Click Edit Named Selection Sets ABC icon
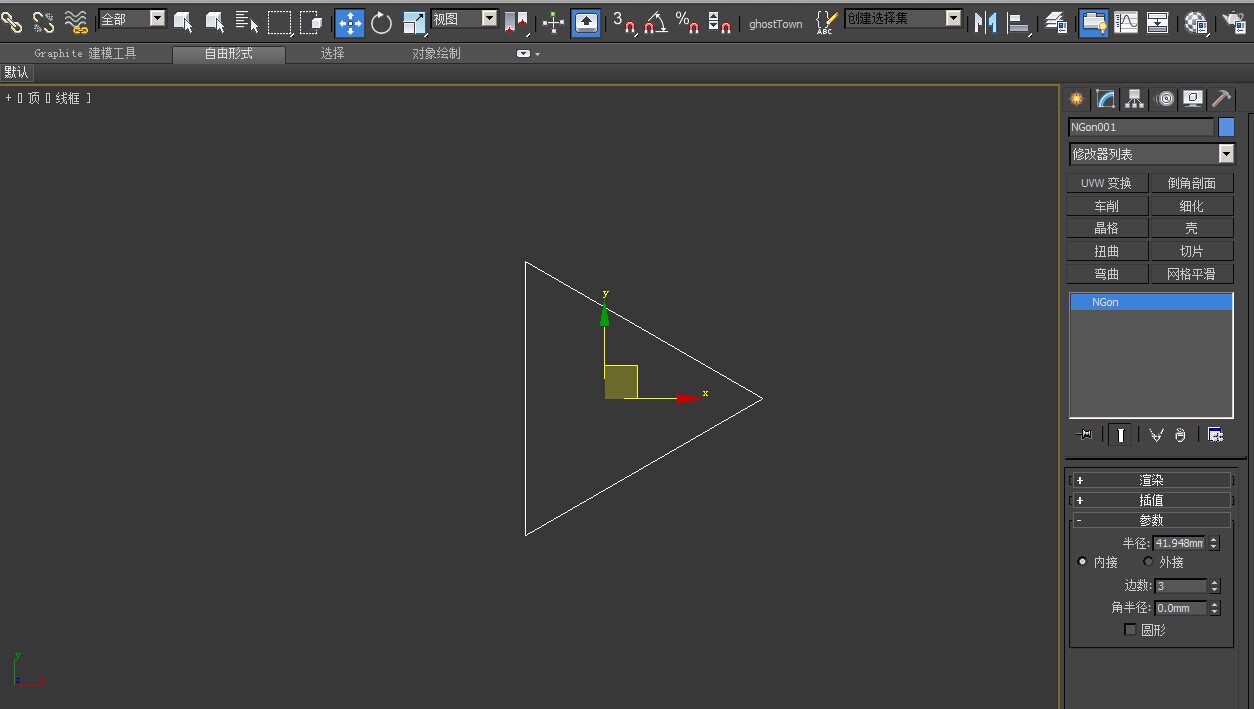 click(826, 22)
